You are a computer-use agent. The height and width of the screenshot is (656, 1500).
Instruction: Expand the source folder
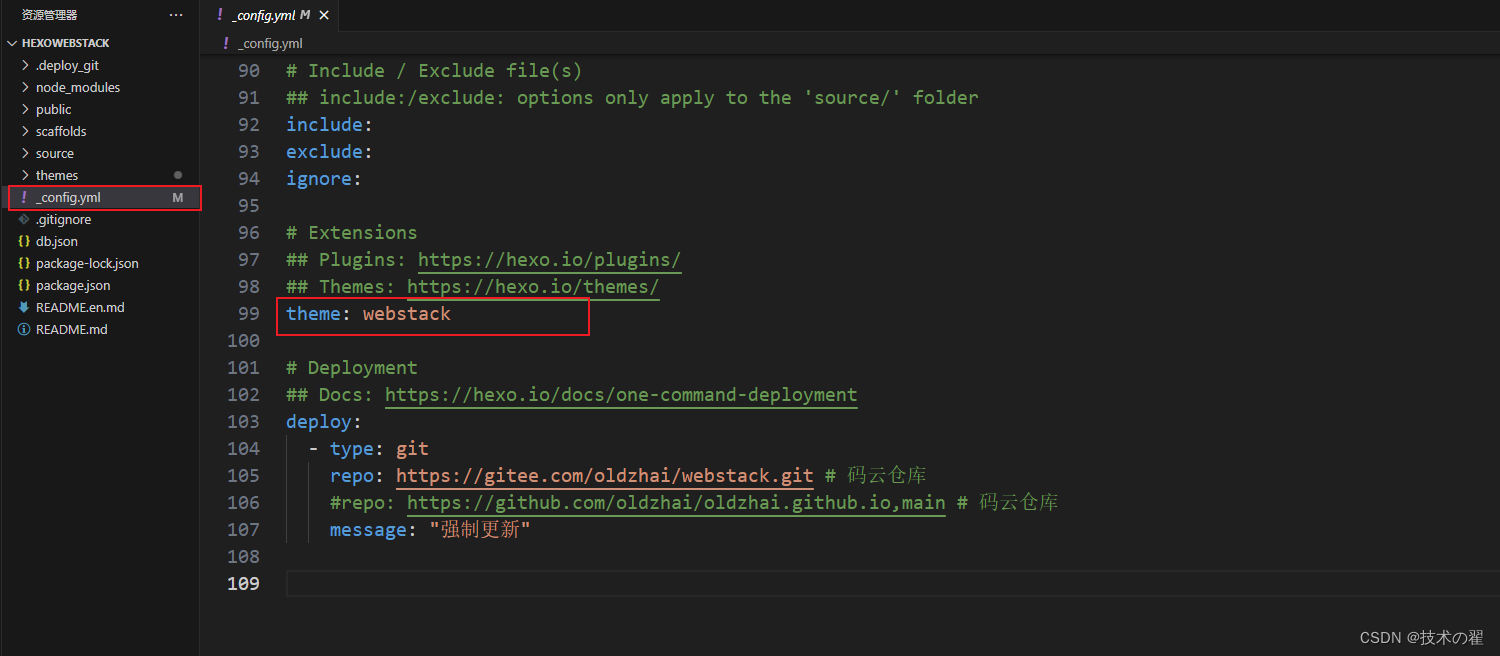point(26,153)
